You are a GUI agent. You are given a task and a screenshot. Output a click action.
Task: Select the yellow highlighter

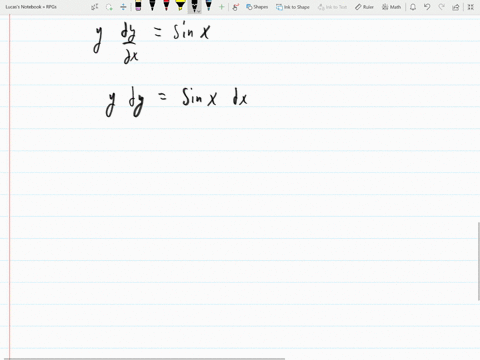tap(180, 6)
